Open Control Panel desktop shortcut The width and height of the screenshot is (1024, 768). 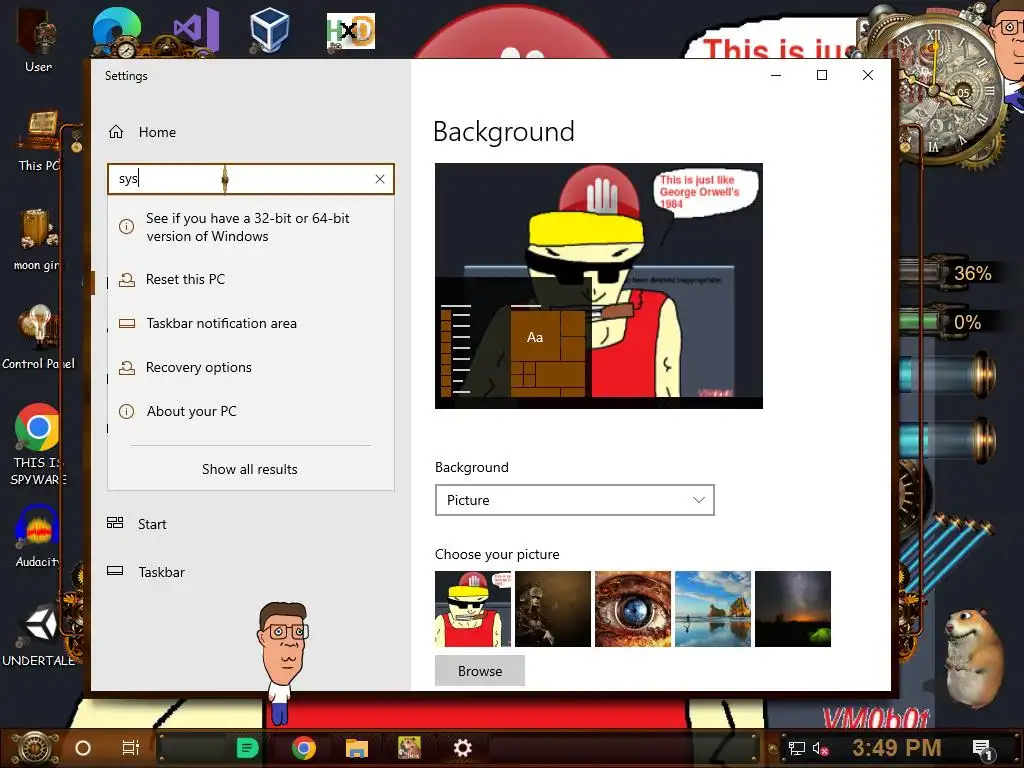[39, 338]
